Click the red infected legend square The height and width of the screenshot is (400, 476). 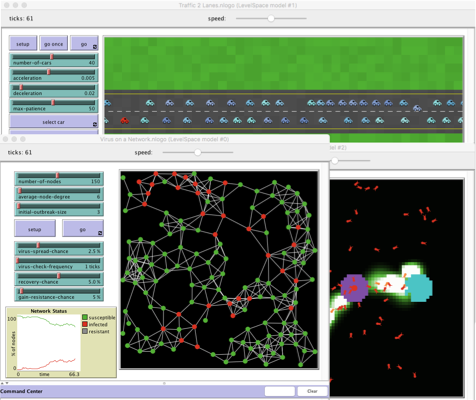pyautogui.click(x=85, y=324)
